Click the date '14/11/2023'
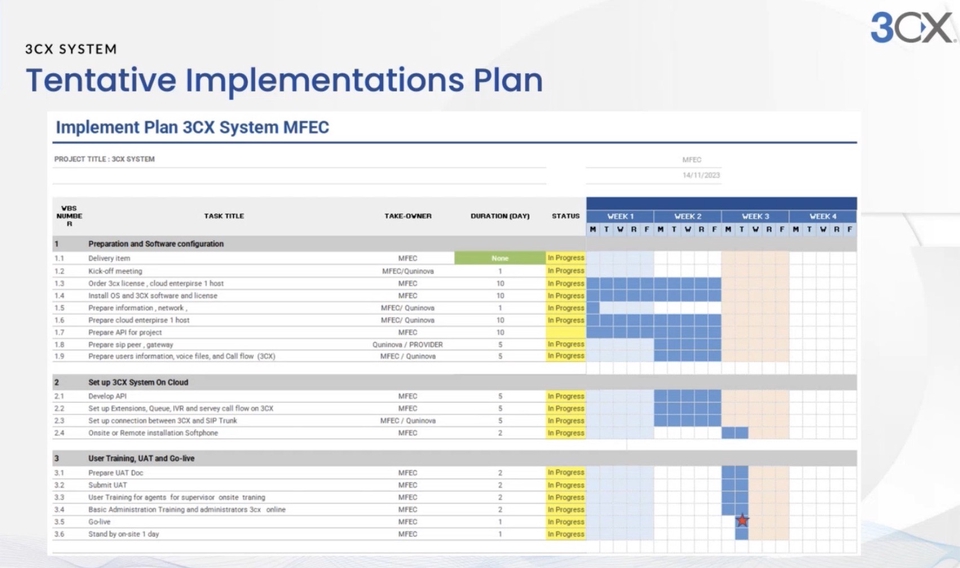This screenshot has width=960, height=568. click(x=701, y=175)
